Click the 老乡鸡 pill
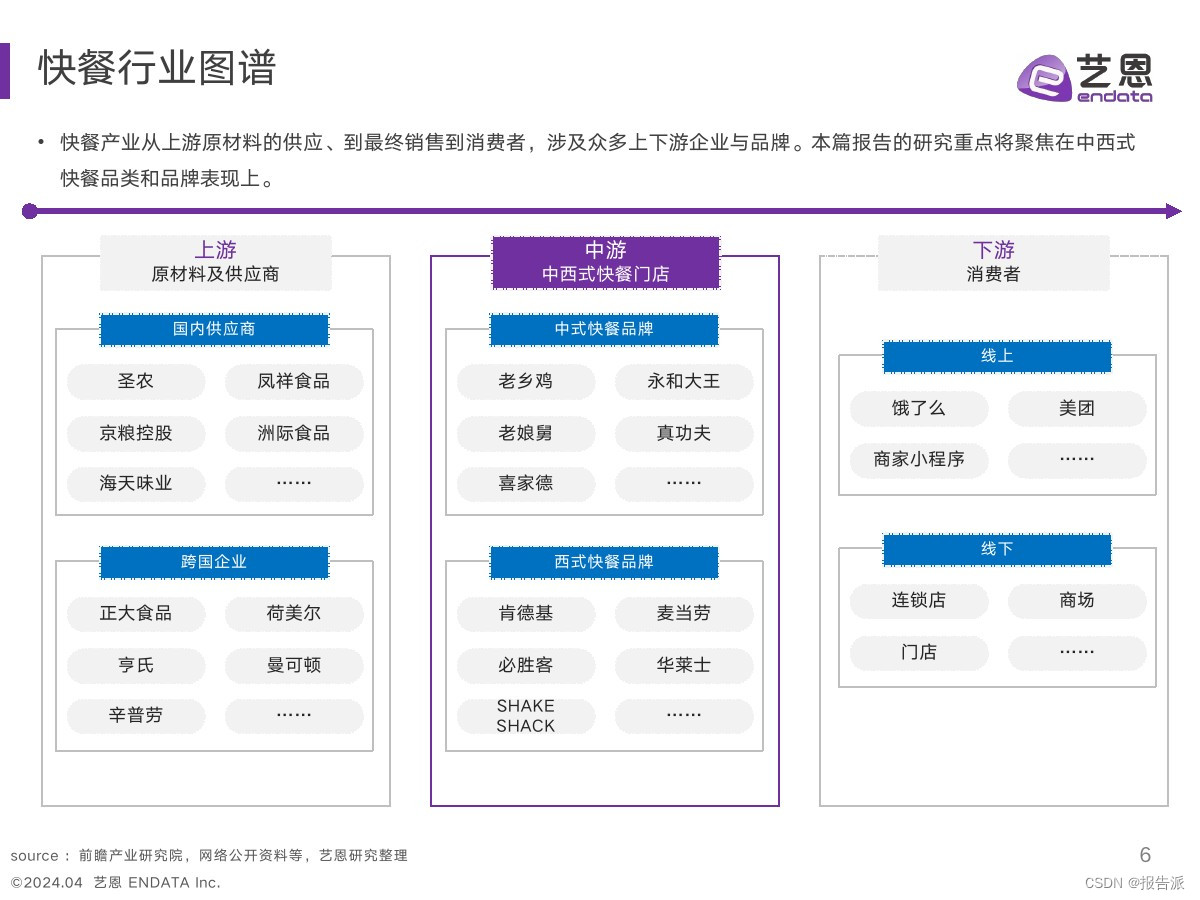Viewport: 1200px width, 900px height. [526, 382]
